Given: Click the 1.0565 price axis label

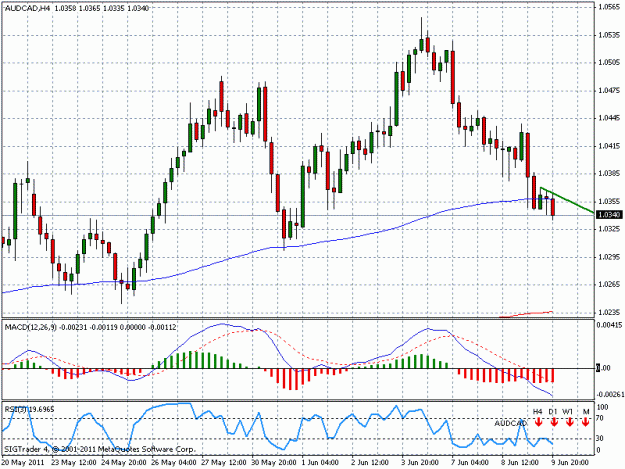Looking at the screenshot, I should point(609,7).
